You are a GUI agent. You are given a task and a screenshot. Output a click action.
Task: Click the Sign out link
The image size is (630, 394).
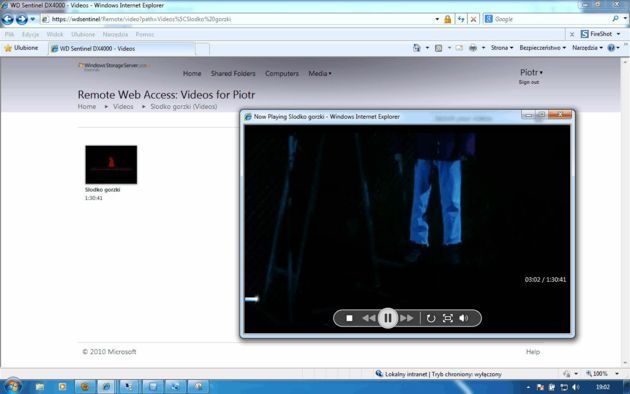pos(529,82)
